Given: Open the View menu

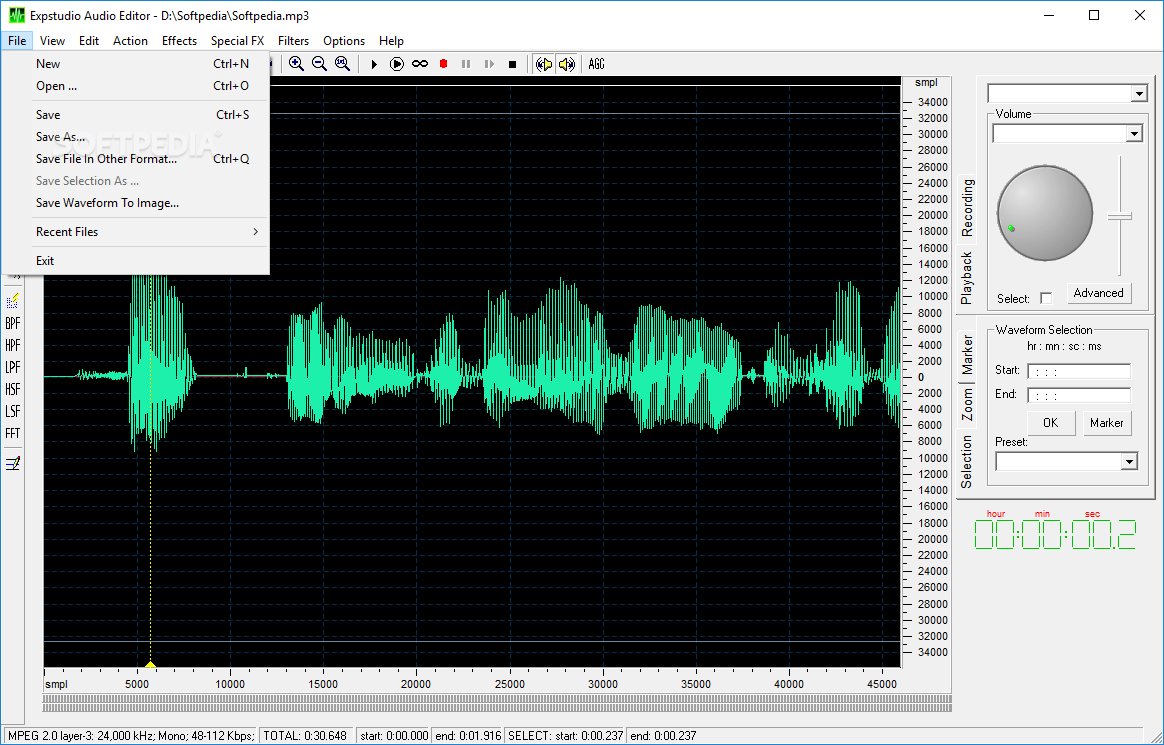Looking at the screenshot, I should 52,41.
